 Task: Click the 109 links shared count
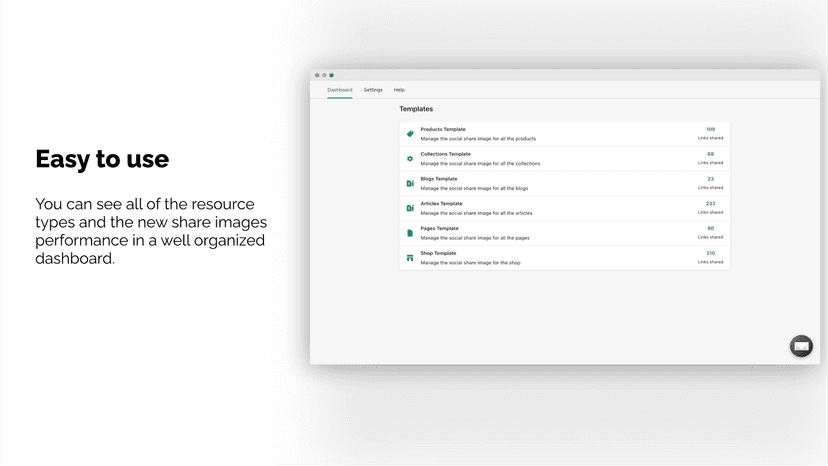(x=711, y=129)
